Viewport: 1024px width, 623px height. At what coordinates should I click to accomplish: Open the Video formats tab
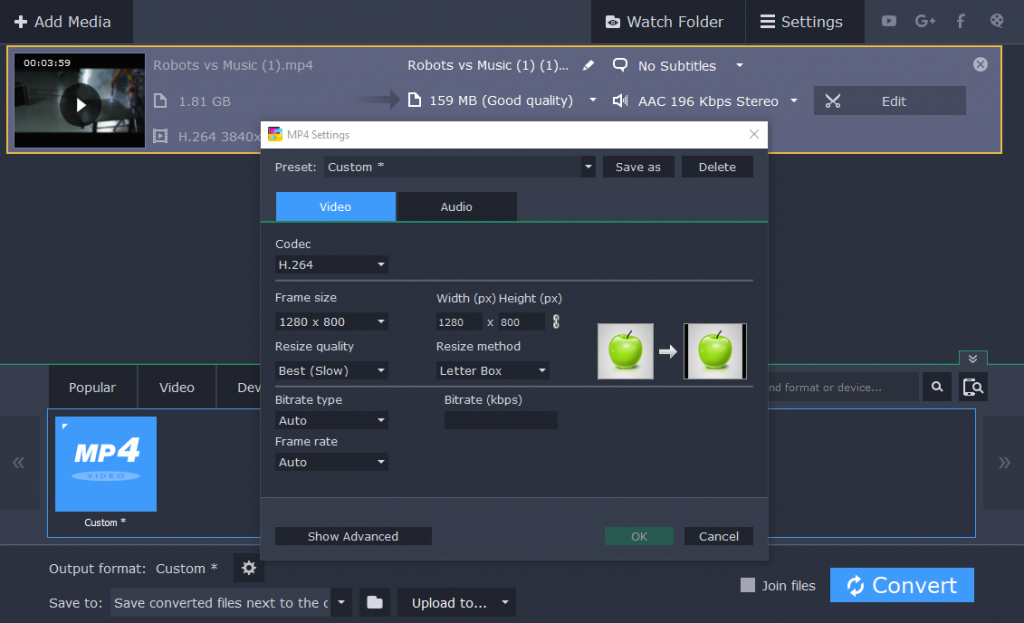[176, 387]
